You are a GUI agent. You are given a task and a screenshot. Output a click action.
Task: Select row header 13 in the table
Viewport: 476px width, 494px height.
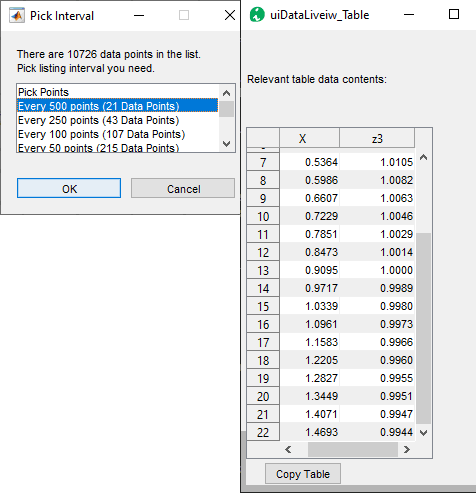(263, 270)
